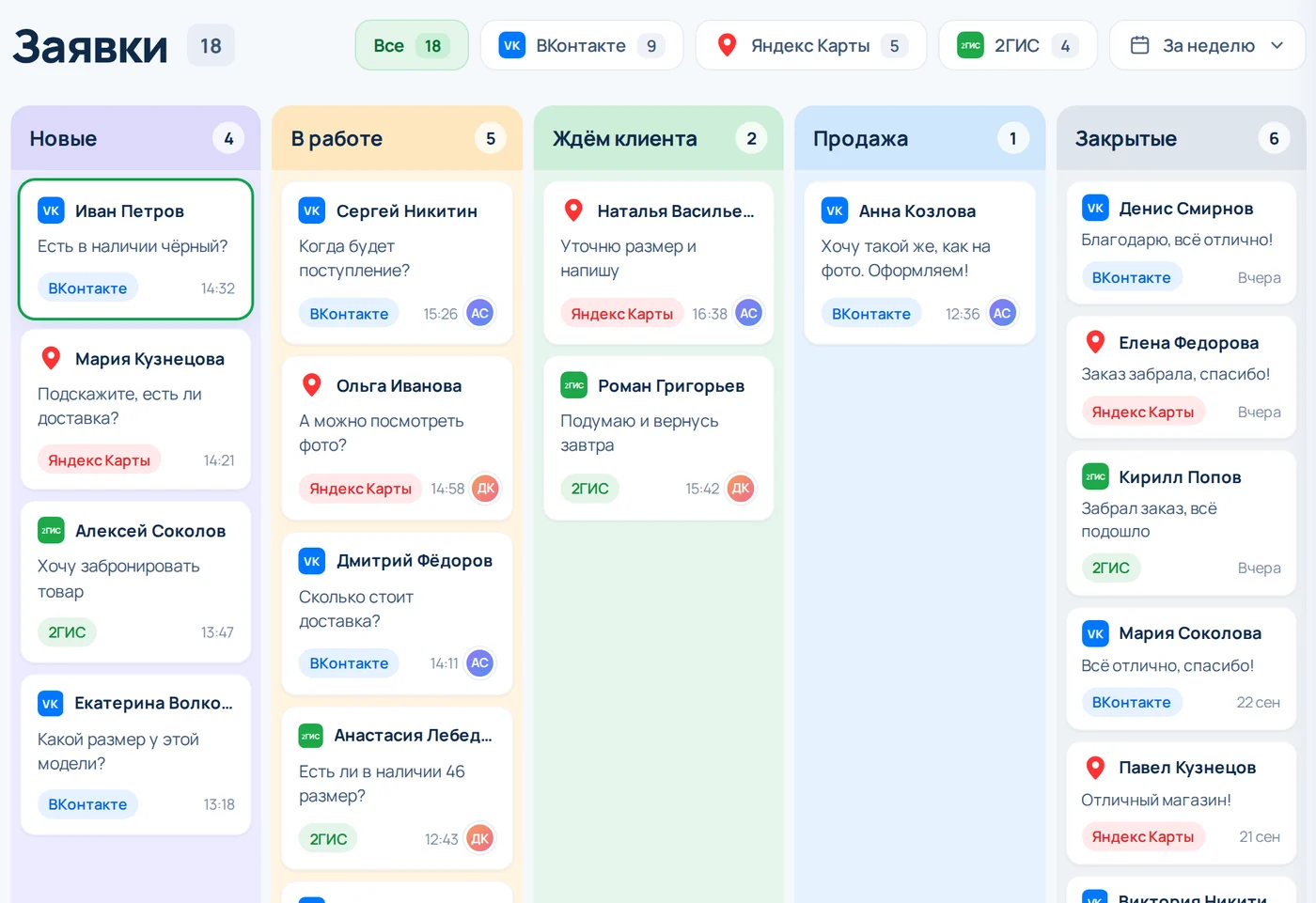Click the Заявки page title

point(90,46)
